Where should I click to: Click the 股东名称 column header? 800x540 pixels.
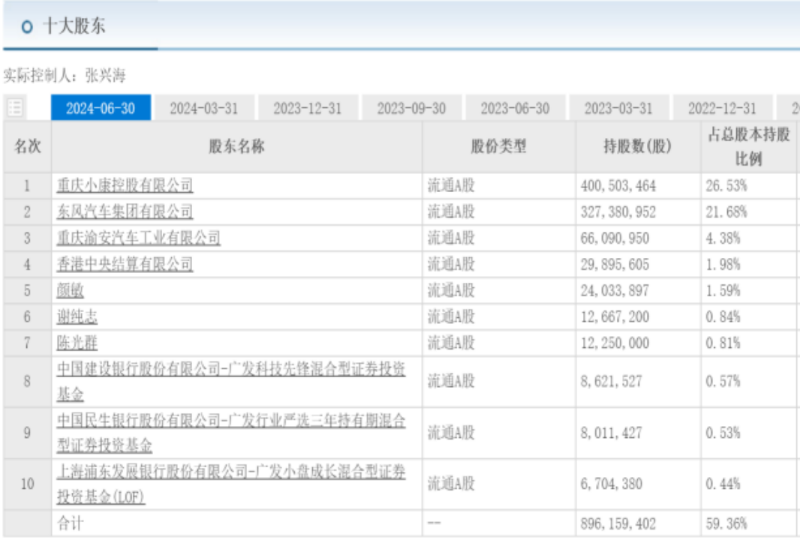click(x=237, y=146)
